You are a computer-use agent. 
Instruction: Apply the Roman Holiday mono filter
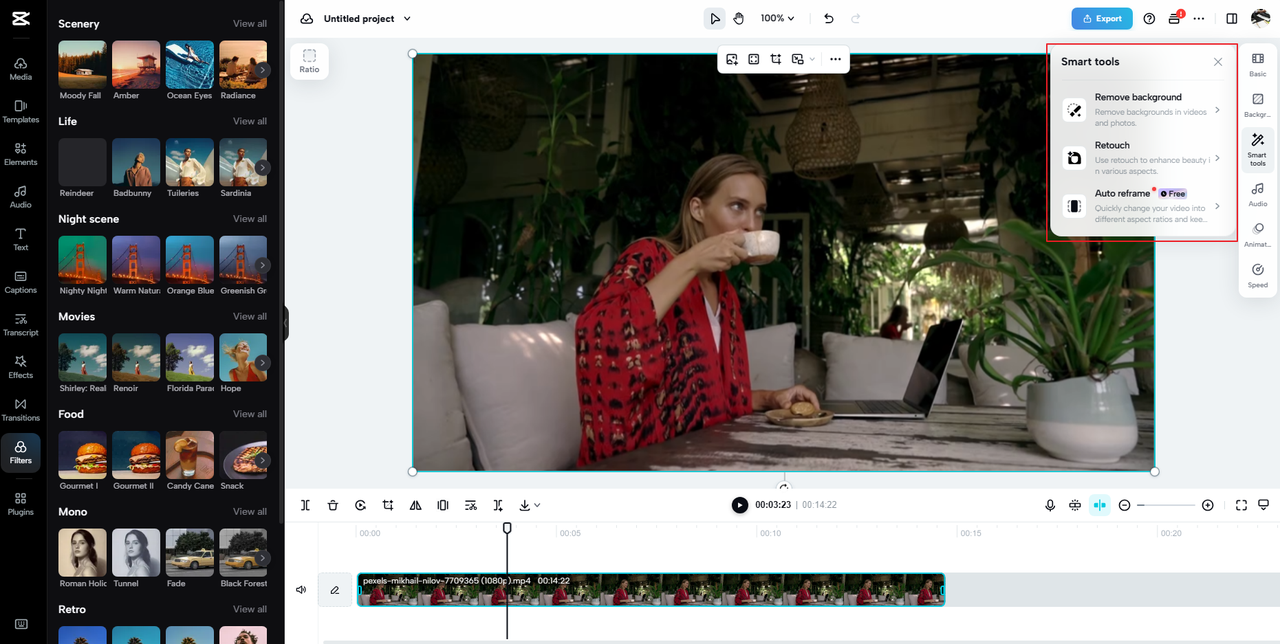tap(82, 553)
